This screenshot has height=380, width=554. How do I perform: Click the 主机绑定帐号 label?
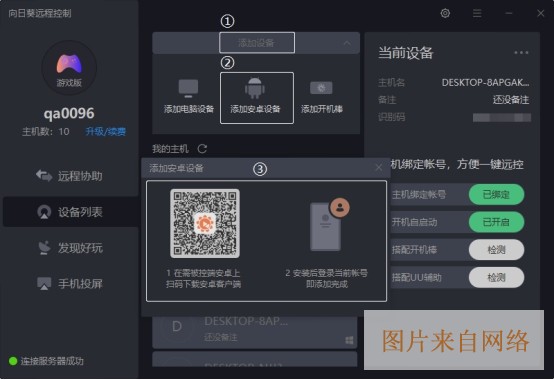pyautogui.click(x=419, y=195)
